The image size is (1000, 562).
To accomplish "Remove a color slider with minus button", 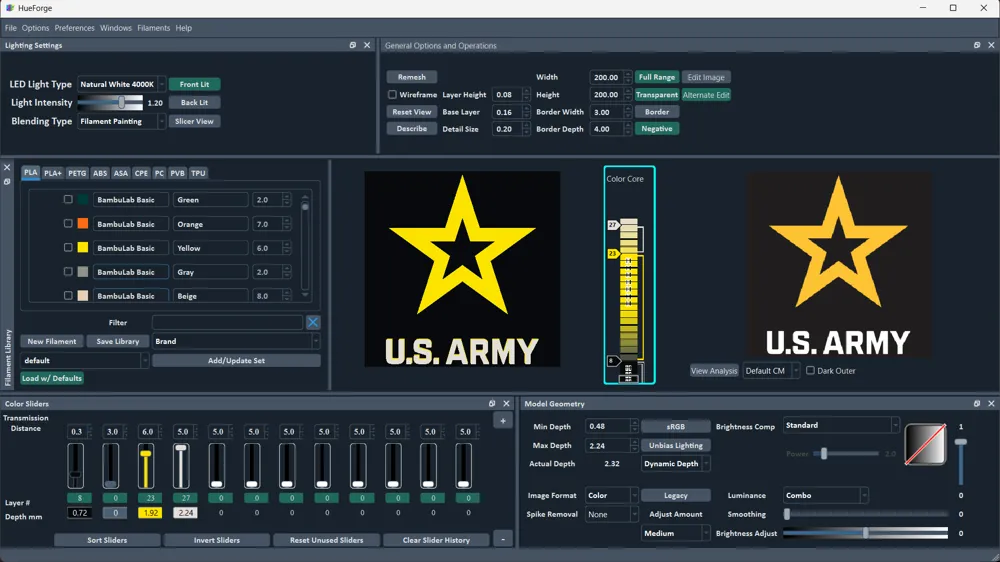I will [x=503, y=540].
